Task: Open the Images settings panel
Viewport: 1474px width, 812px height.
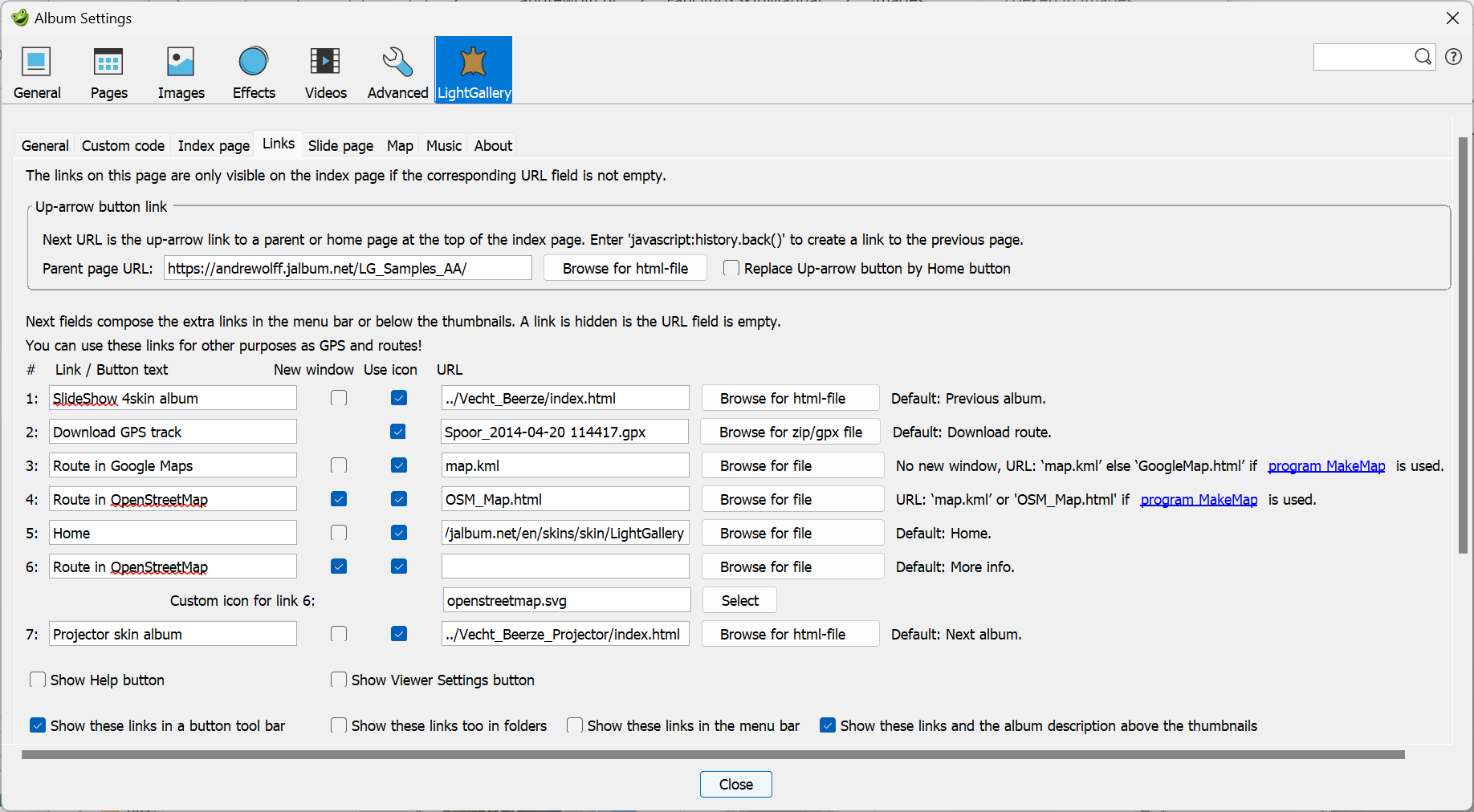Action: tap(181, 71)
